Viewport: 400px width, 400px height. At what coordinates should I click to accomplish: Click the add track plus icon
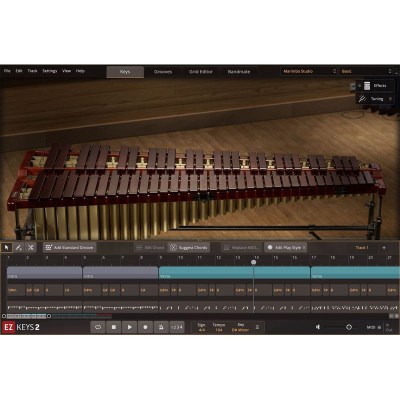click(384, 248)
